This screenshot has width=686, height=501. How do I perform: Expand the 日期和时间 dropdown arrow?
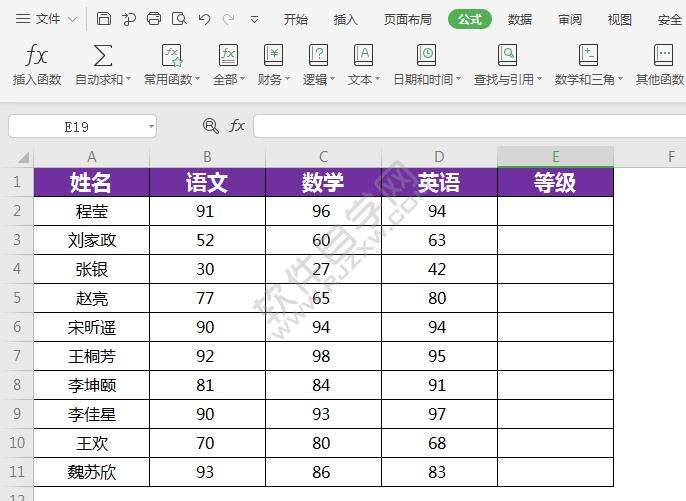tap(458, 79)
